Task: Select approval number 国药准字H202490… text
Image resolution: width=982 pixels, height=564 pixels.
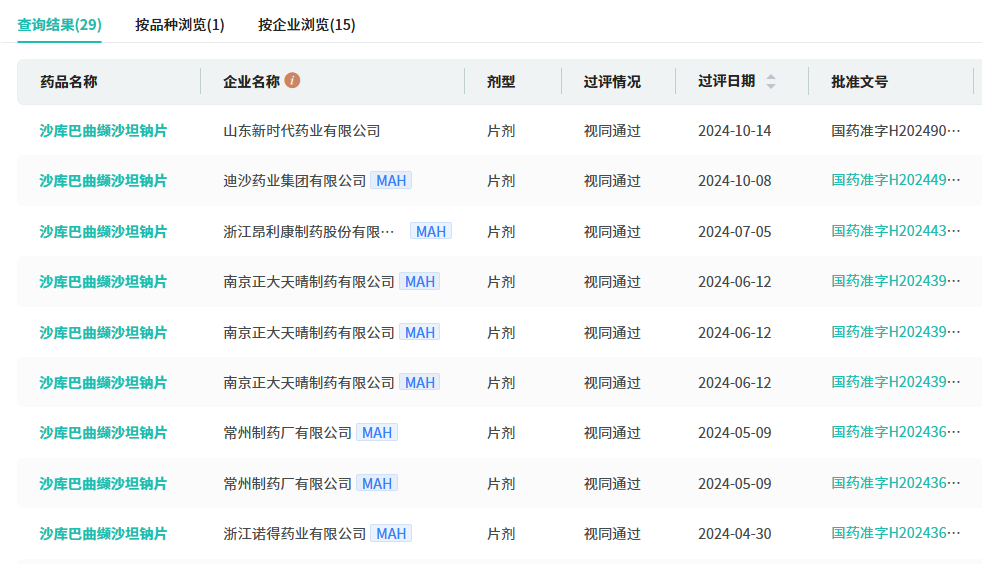Action: pyautogui.click(x=896, y=131)
